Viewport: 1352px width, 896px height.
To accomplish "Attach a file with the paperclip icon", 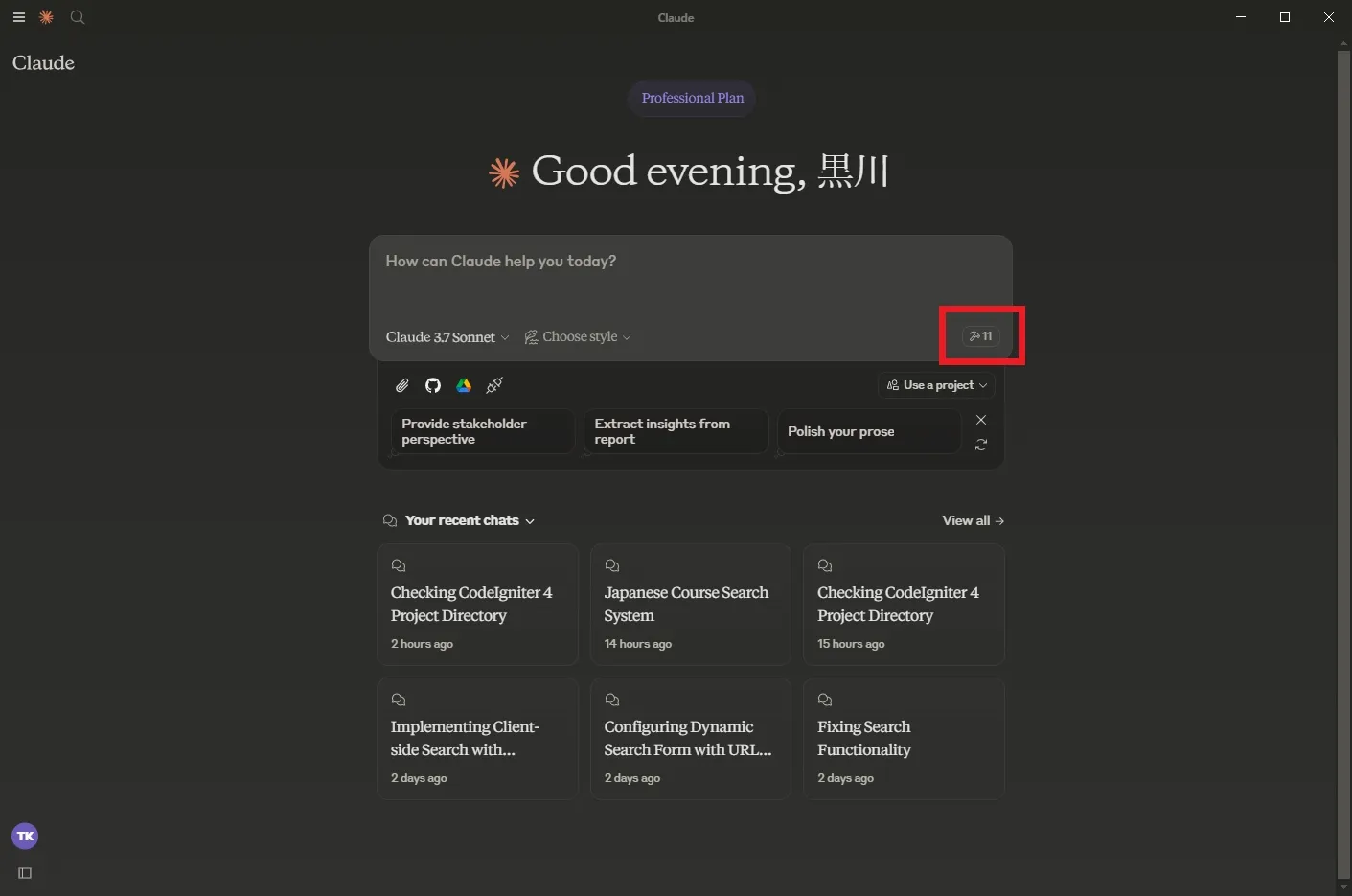I will (x=402, y=385).
